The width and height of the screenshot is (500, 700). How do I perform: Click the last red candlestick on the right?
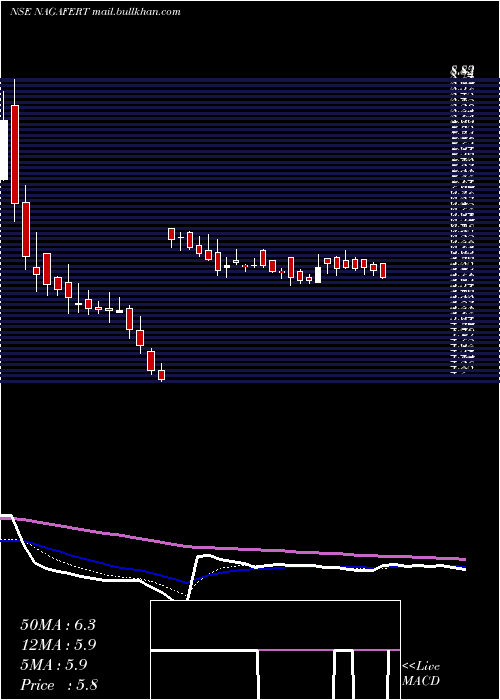tap(383, 271)
